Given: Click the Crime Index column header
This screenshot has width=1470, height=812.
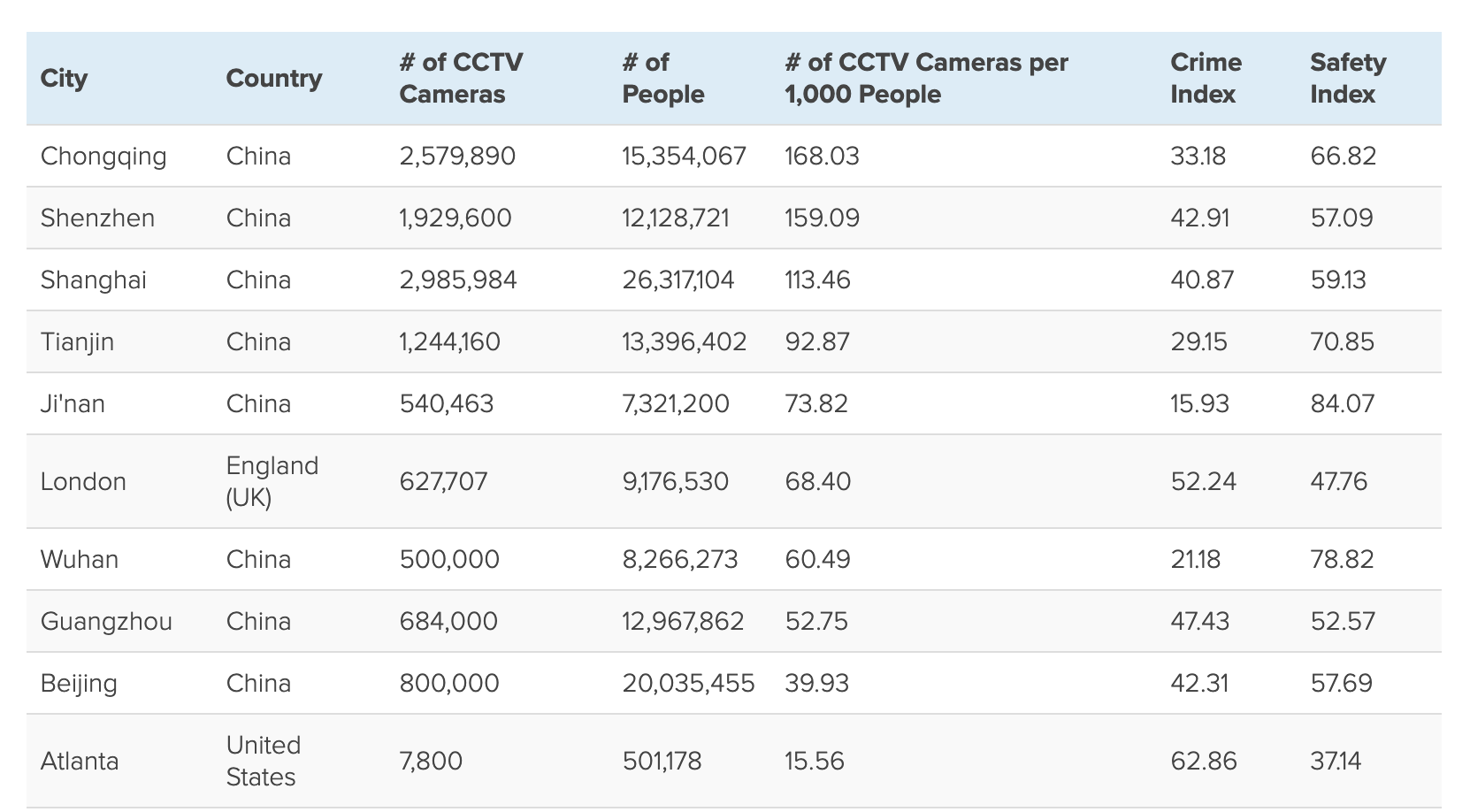Looking at the screenshot, I should (x=1206, y=79).
